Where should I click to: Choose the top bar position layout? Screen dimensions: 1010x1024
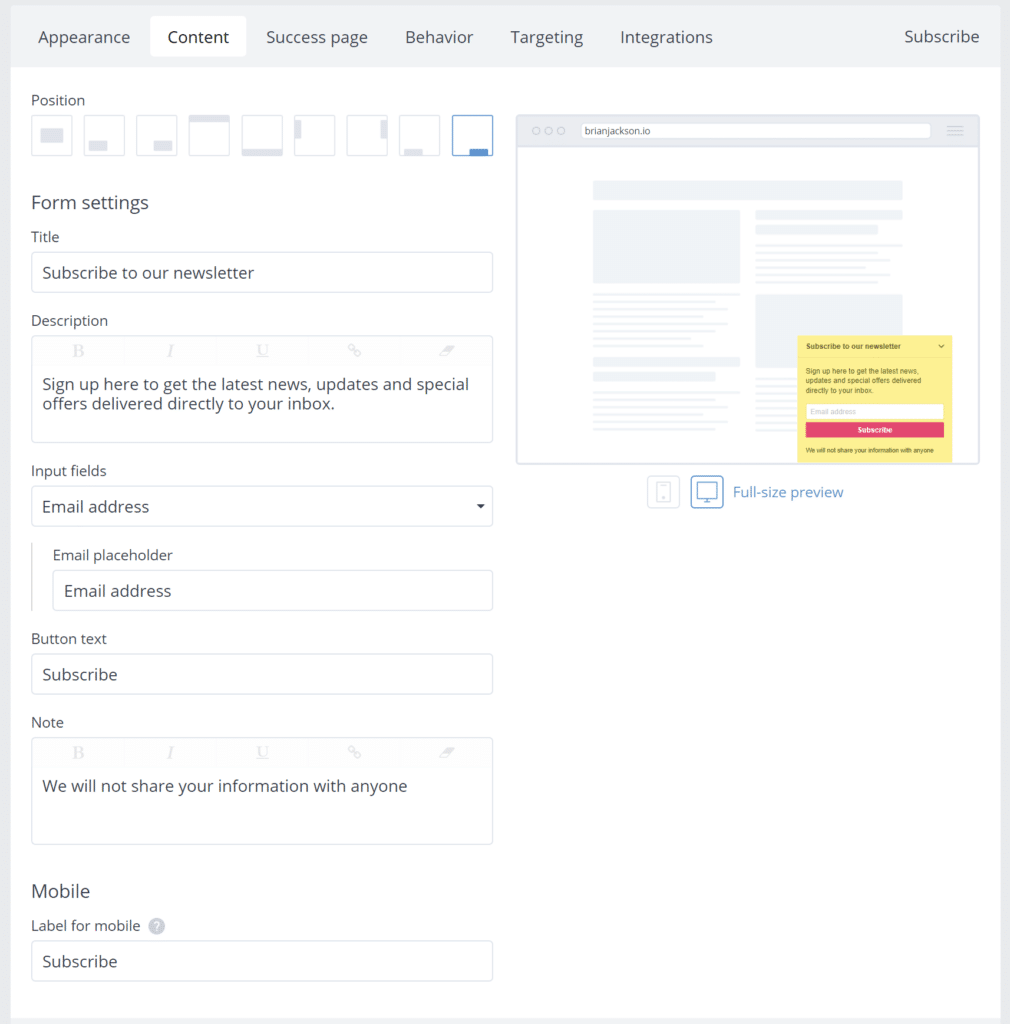(x=209, y=135)
